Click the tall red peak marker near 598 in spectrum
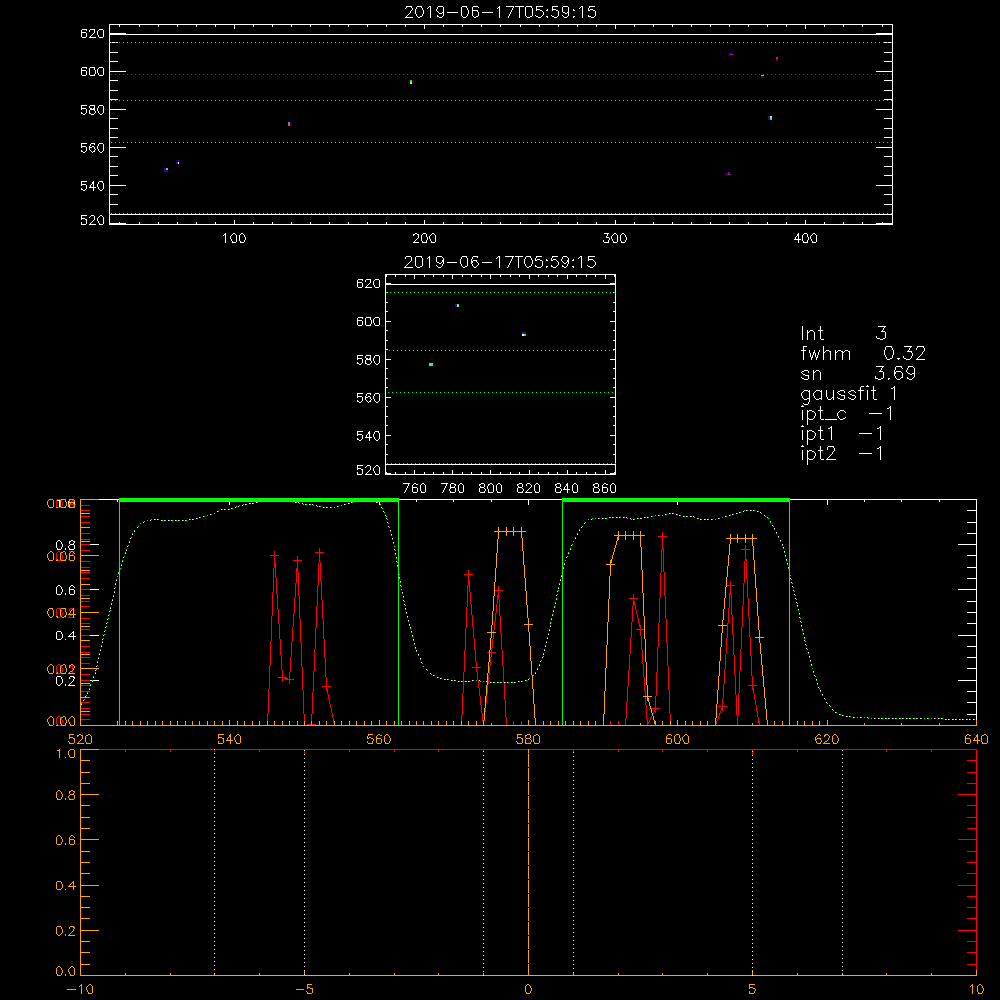This screenshot has width=1000, height=1000. [x=663, y=536]
